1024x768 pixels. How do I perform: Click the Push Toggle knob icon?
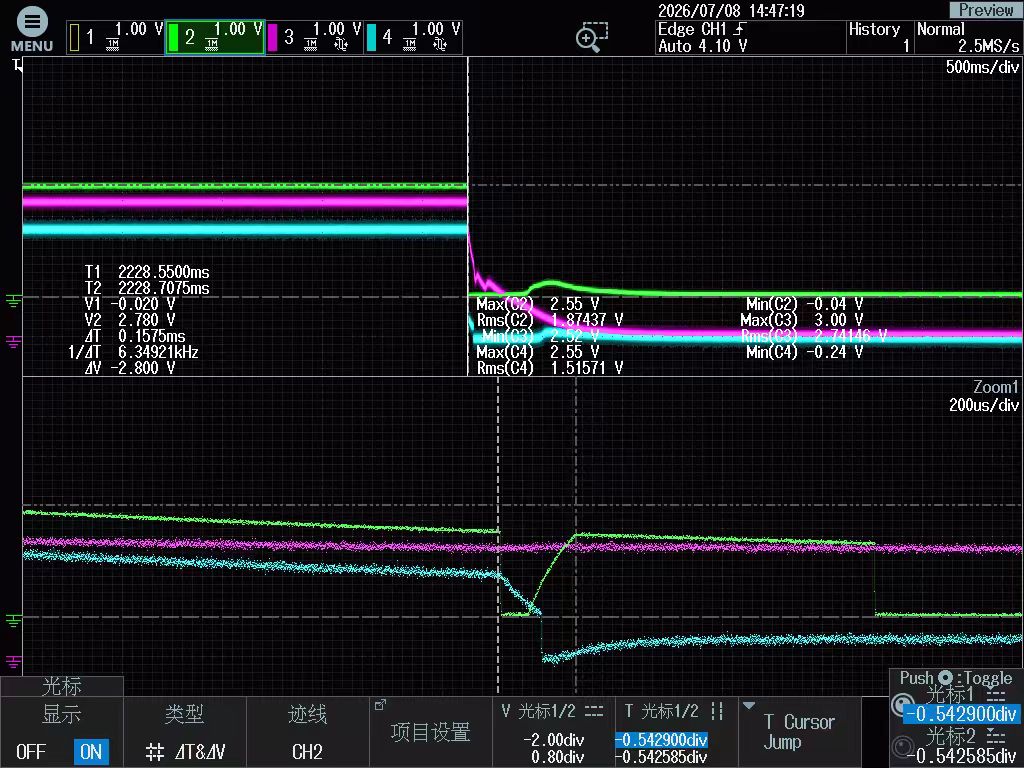click(945, 678)
